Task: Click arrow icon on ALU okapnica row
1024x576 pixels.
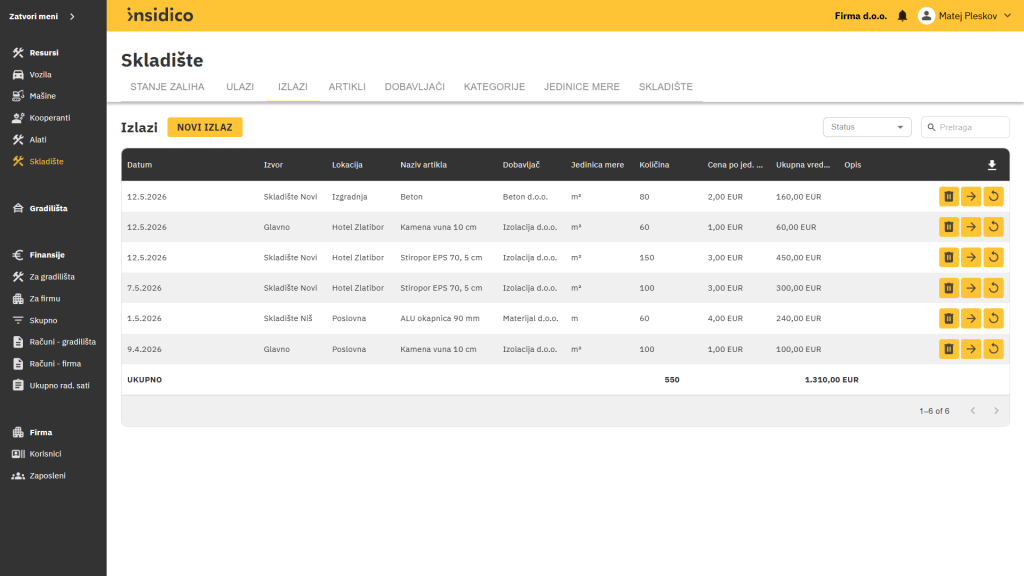Action: click(x=971, y=319)
